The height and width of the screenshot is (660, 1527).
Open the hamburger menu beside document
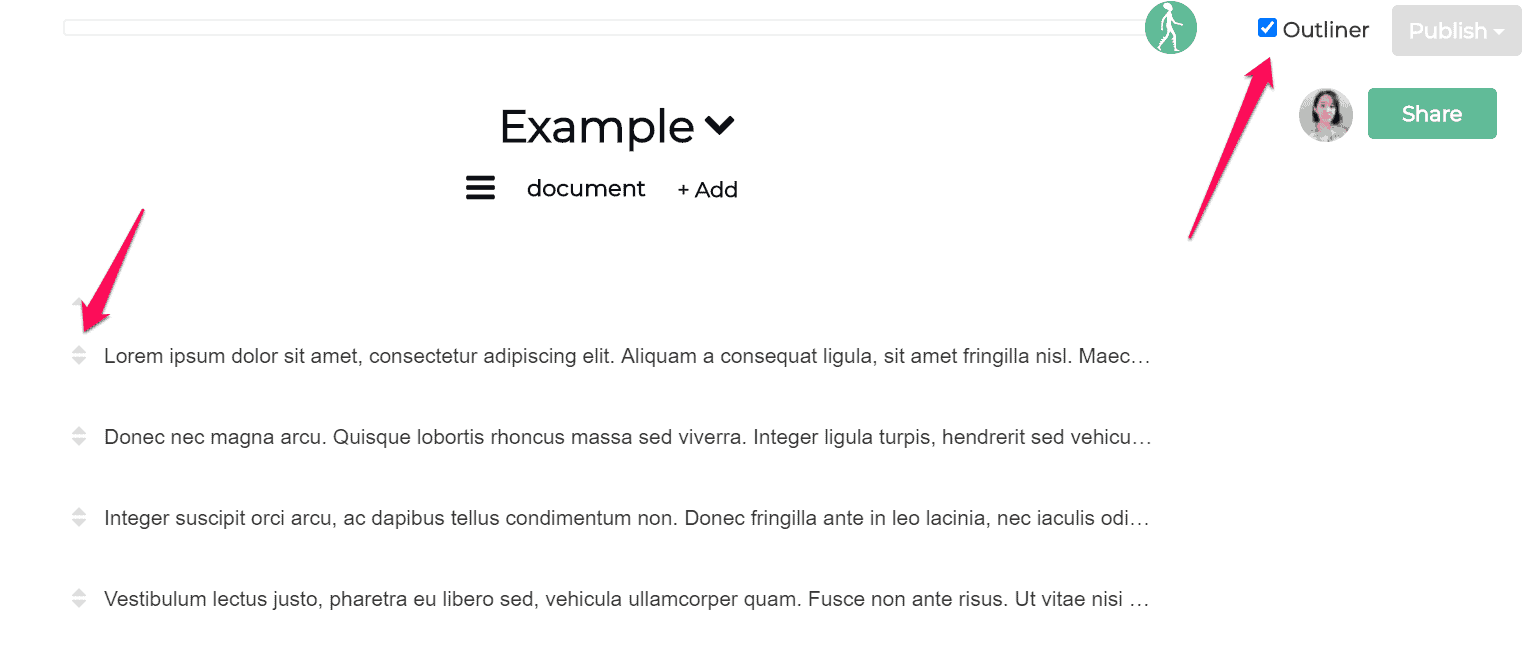pos(480,188)
